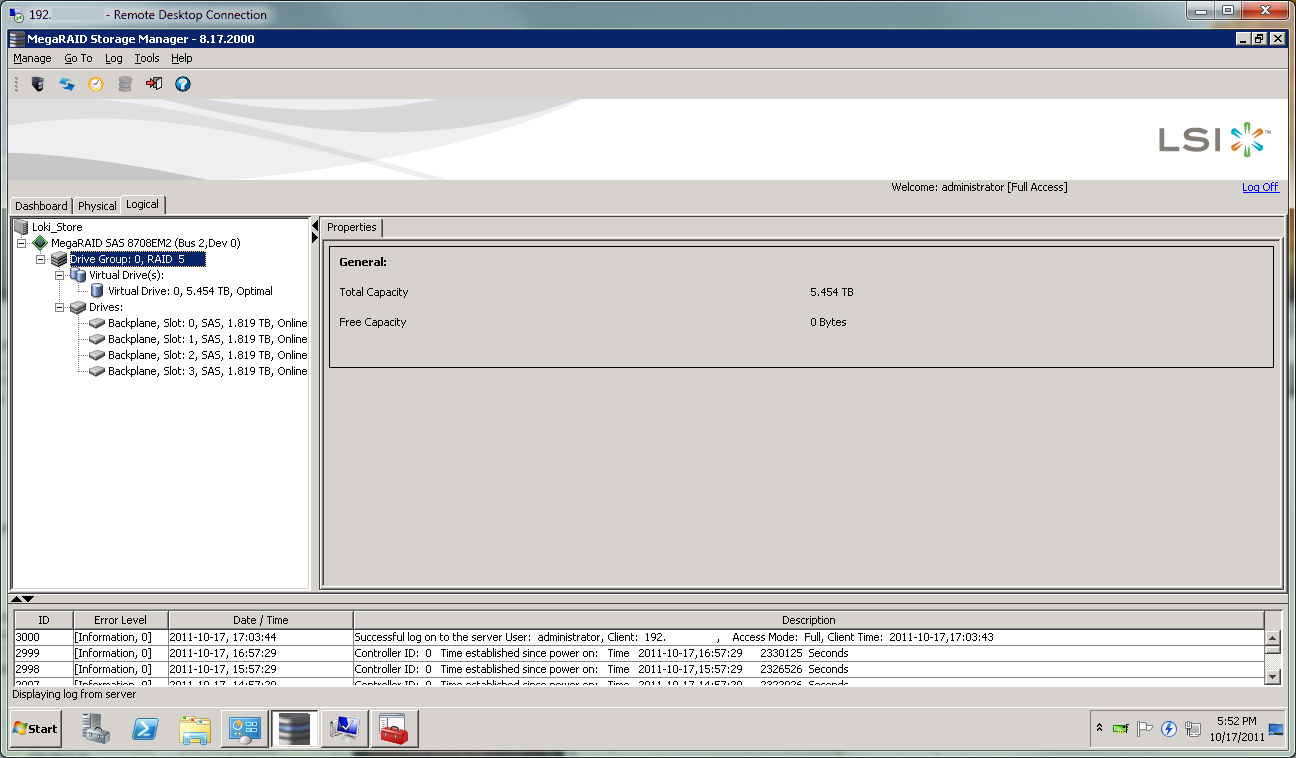Collapse the Drive Group 0 node
The width and height of the screenshot is (1296, 758).
pyautogui.click(x=41, y=259)
